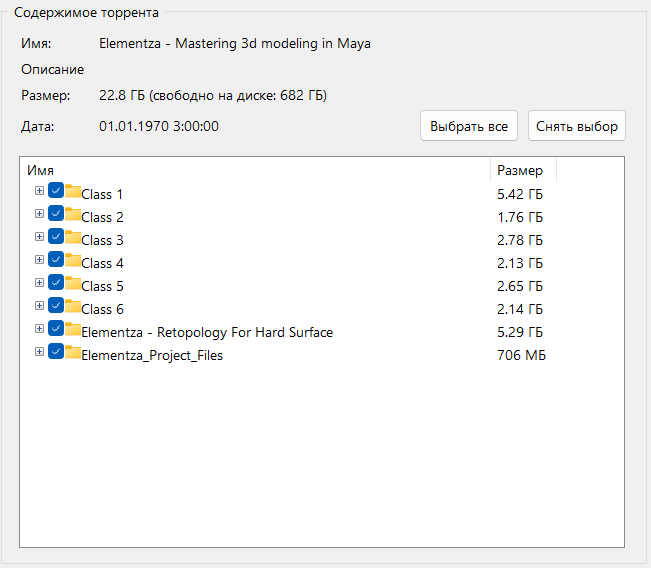Click the Class 1 folder icon
651x568 pixels.
[x=73, y=192]
